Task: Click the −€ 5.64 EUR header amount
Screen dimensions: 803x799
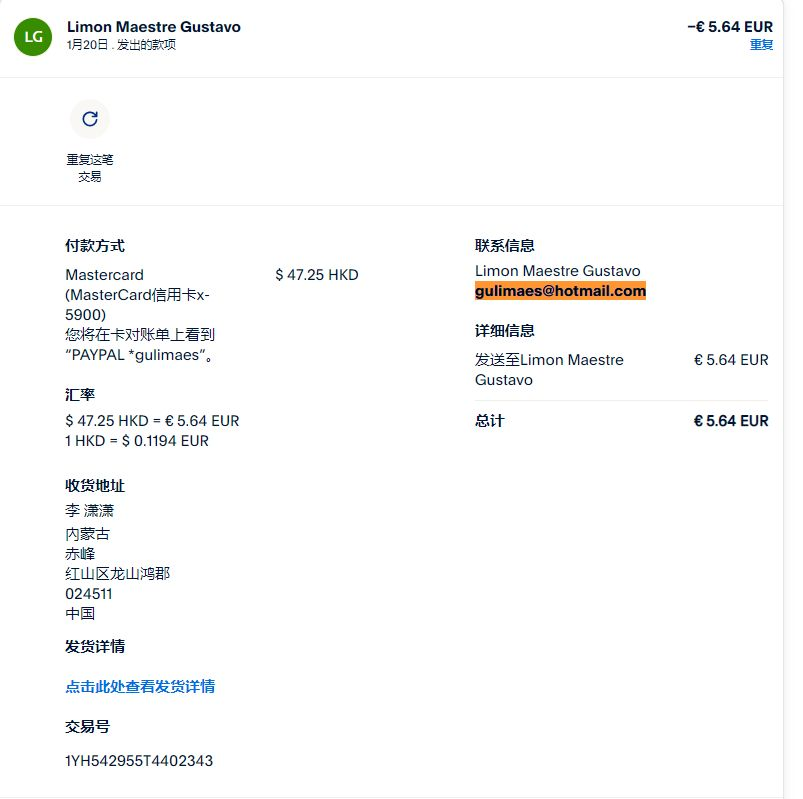Action: coord(730,27)
